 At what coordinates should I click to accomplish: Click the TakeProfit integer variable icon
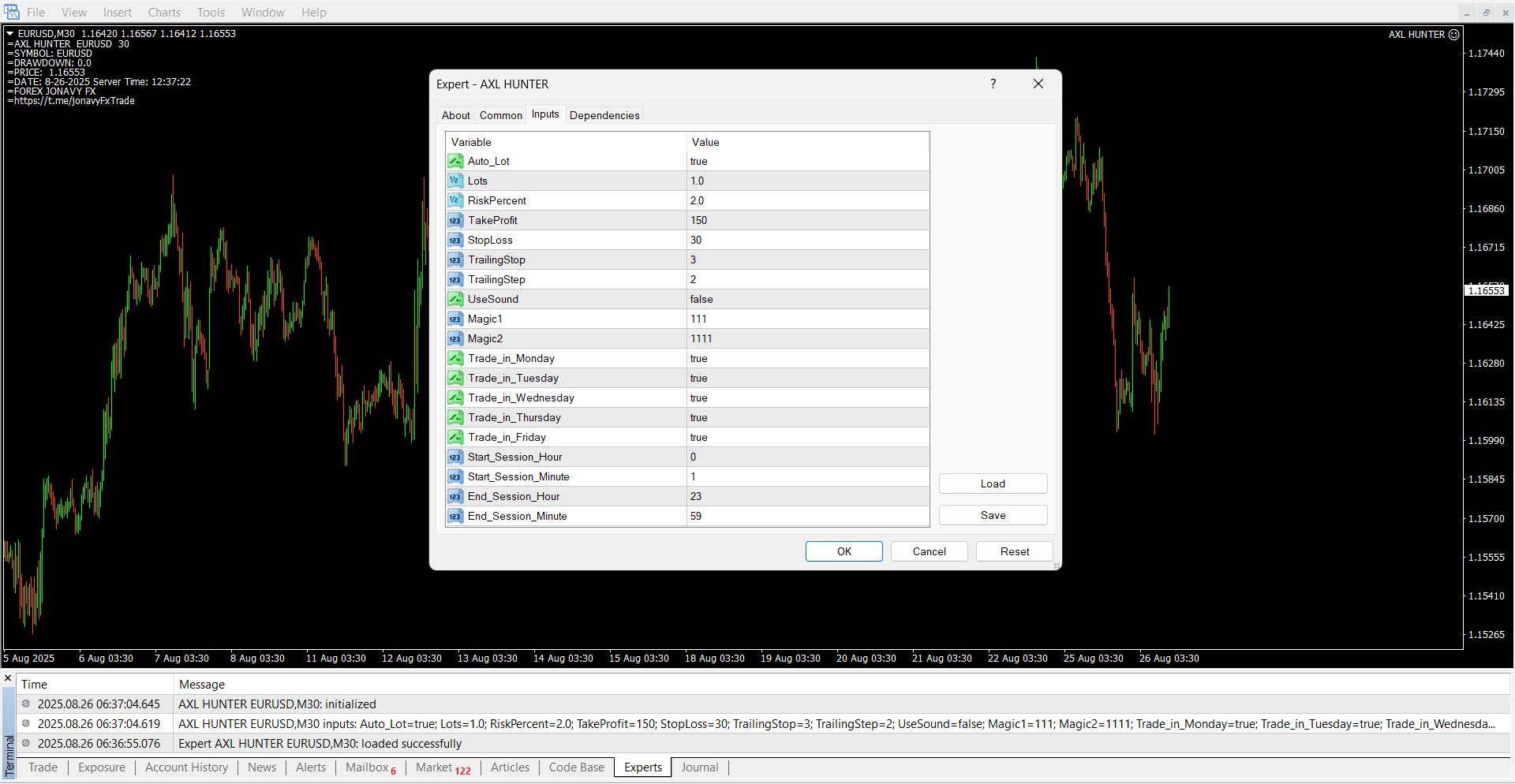tap(455, 221)
